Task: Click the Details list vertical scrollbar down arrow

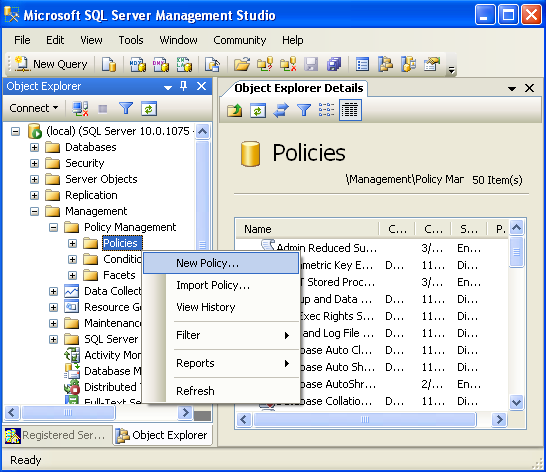Action: [x=516, y=403]
